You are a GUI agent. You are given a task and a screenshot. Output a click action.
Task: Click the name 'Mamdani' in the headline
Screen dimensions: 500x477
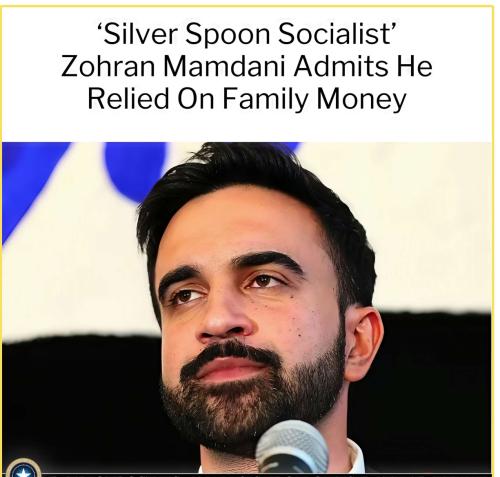click(224, 66)
